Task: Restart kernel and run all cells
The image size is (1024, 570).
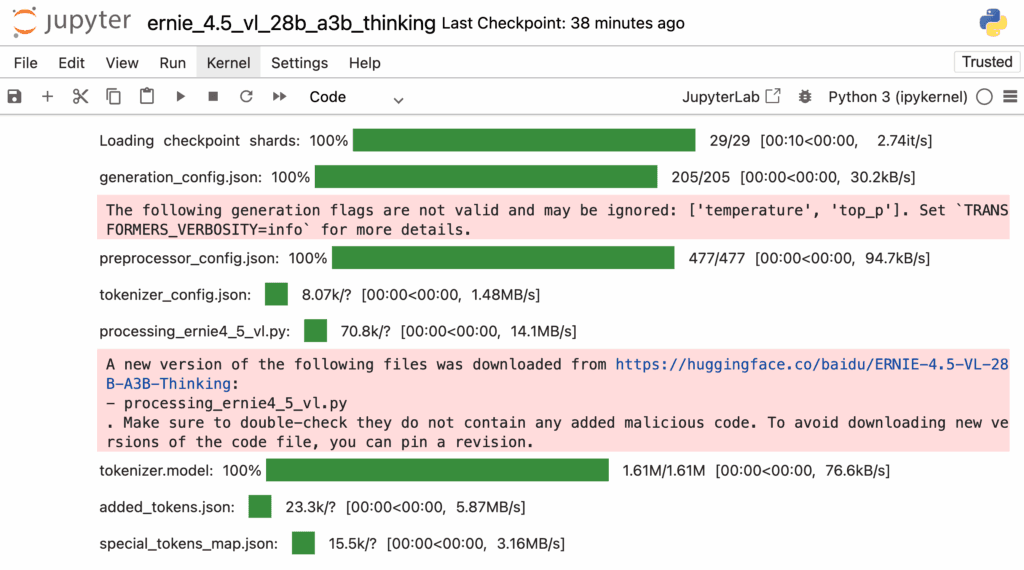Action: click(280, 97)
